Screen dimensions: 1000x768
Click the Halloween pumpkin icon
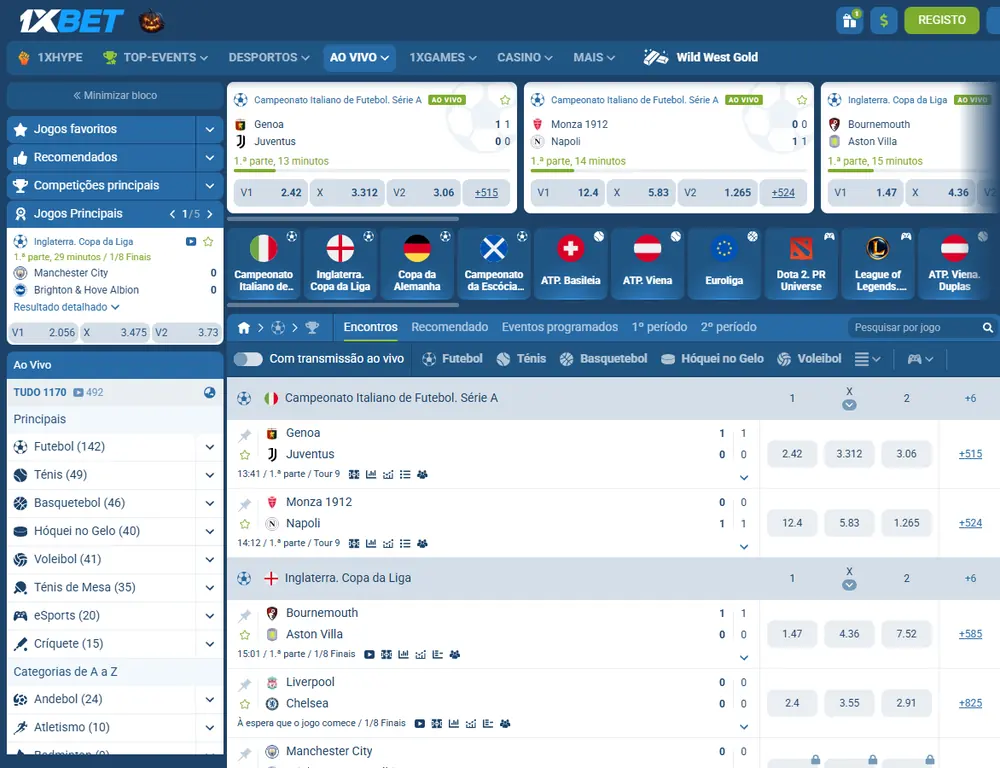point(152,21)
